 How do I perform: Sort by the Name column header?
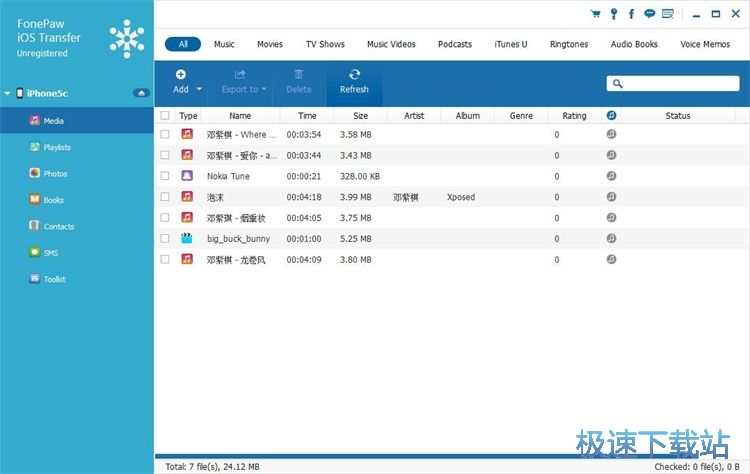click(240, 115)
